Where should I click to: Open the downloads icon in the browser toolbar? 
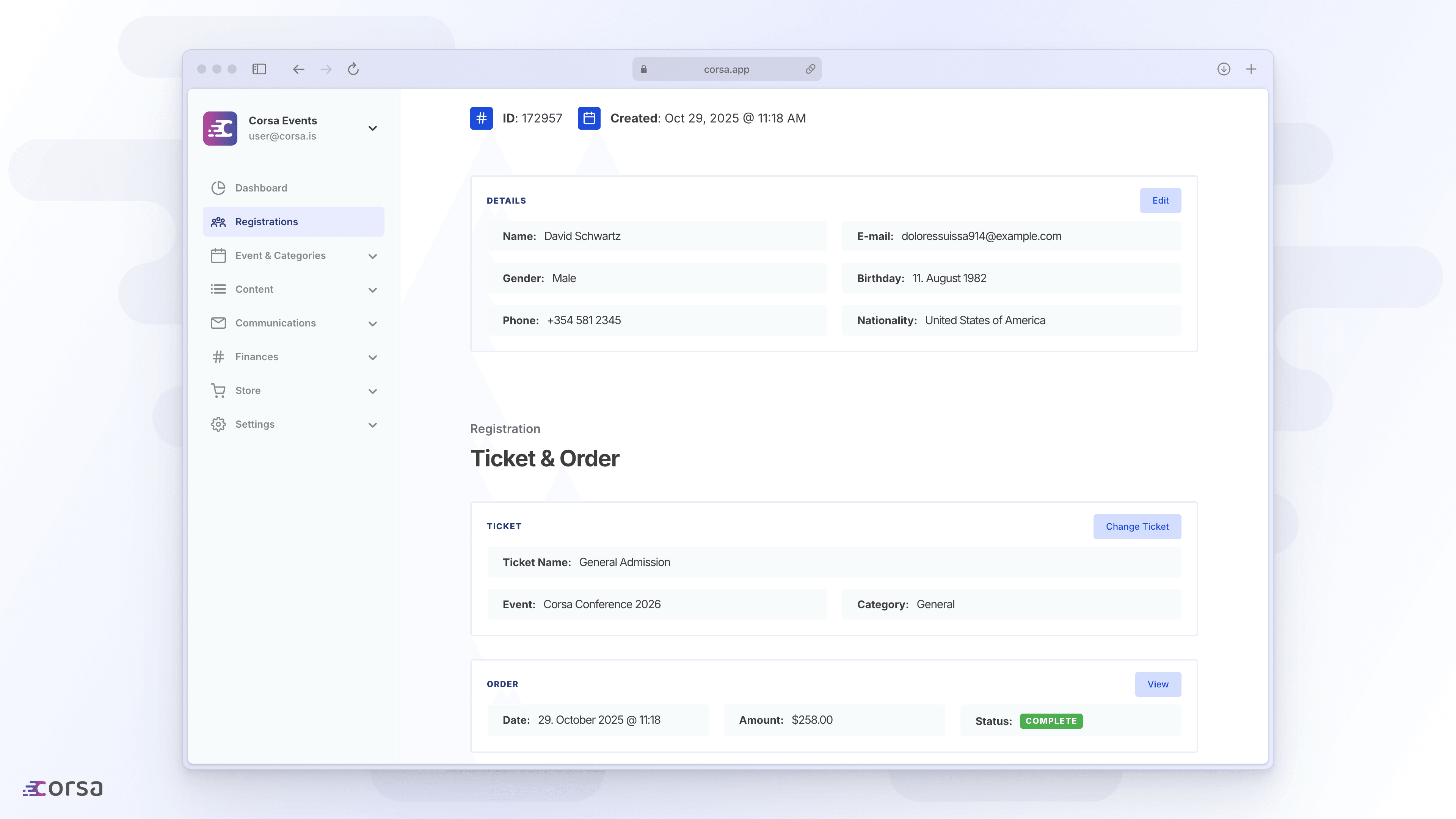(x=1223, y=69)
